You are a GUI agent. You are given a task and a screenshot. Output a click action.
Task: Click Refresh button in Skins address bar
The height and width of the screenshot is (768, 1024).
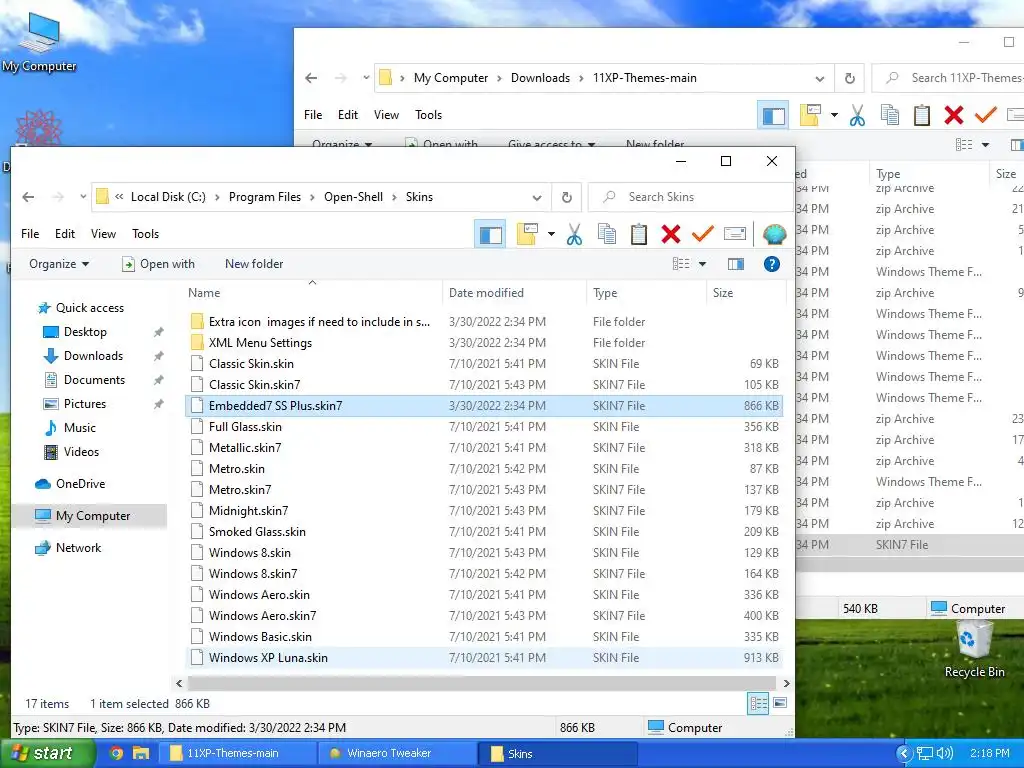[567, 197]
